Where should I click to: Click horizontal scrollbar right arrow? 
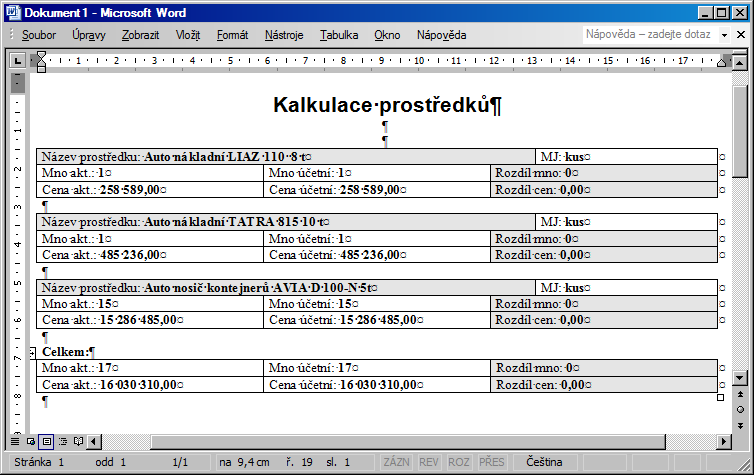point(724,441)
